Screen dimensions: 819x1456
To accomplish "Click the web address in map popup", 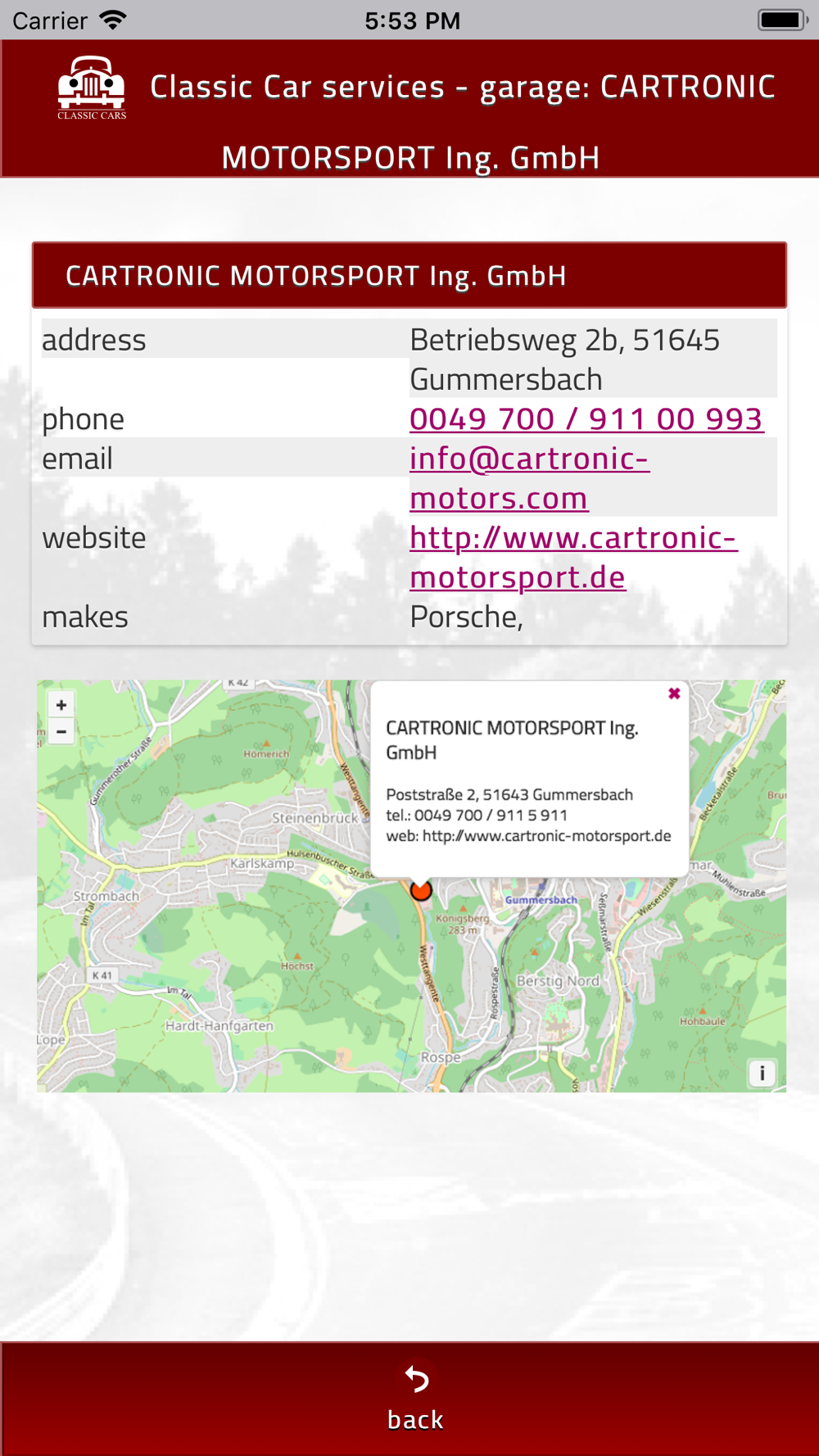I will pyautogui.click(x=528, y=835).
